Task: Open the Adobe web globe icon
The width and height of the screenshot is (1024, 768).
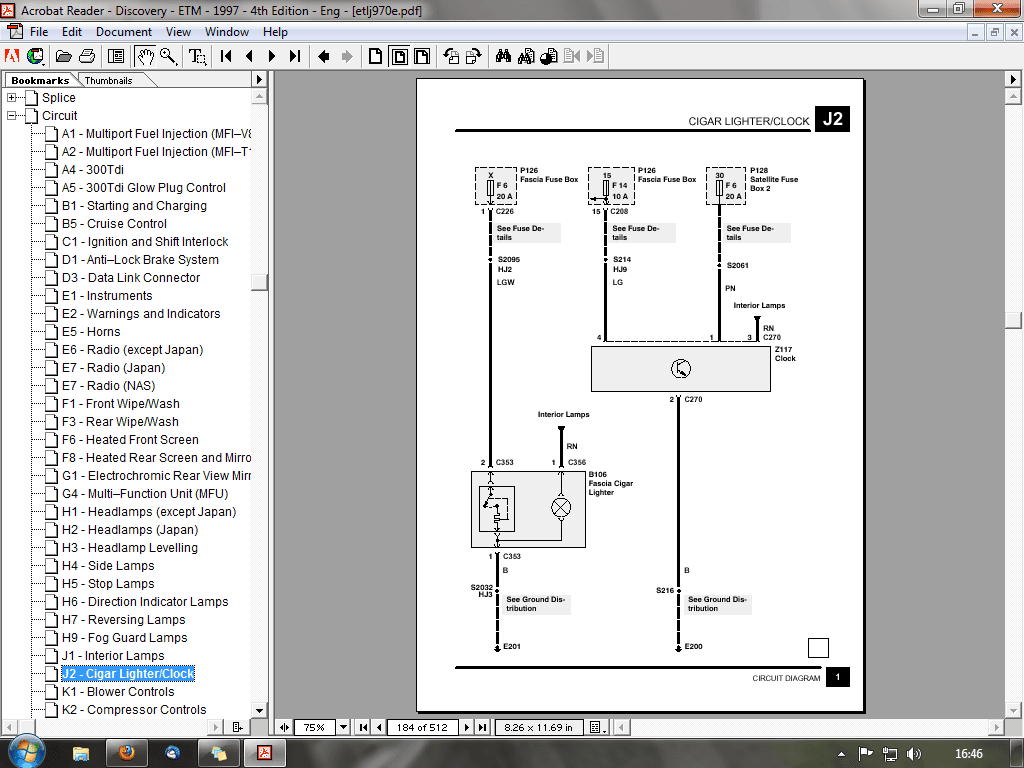Action: coord(35,57)
